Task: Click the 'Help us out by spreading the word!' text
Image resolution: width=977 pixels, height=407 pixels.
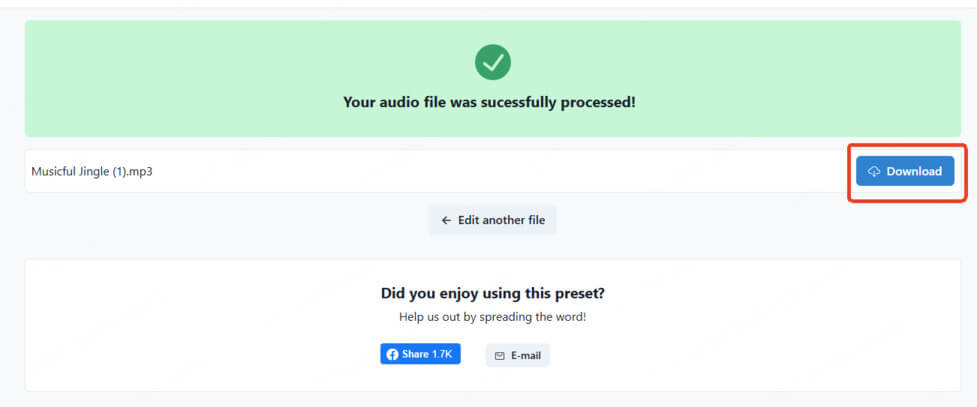Action: (x=493, y=317)
